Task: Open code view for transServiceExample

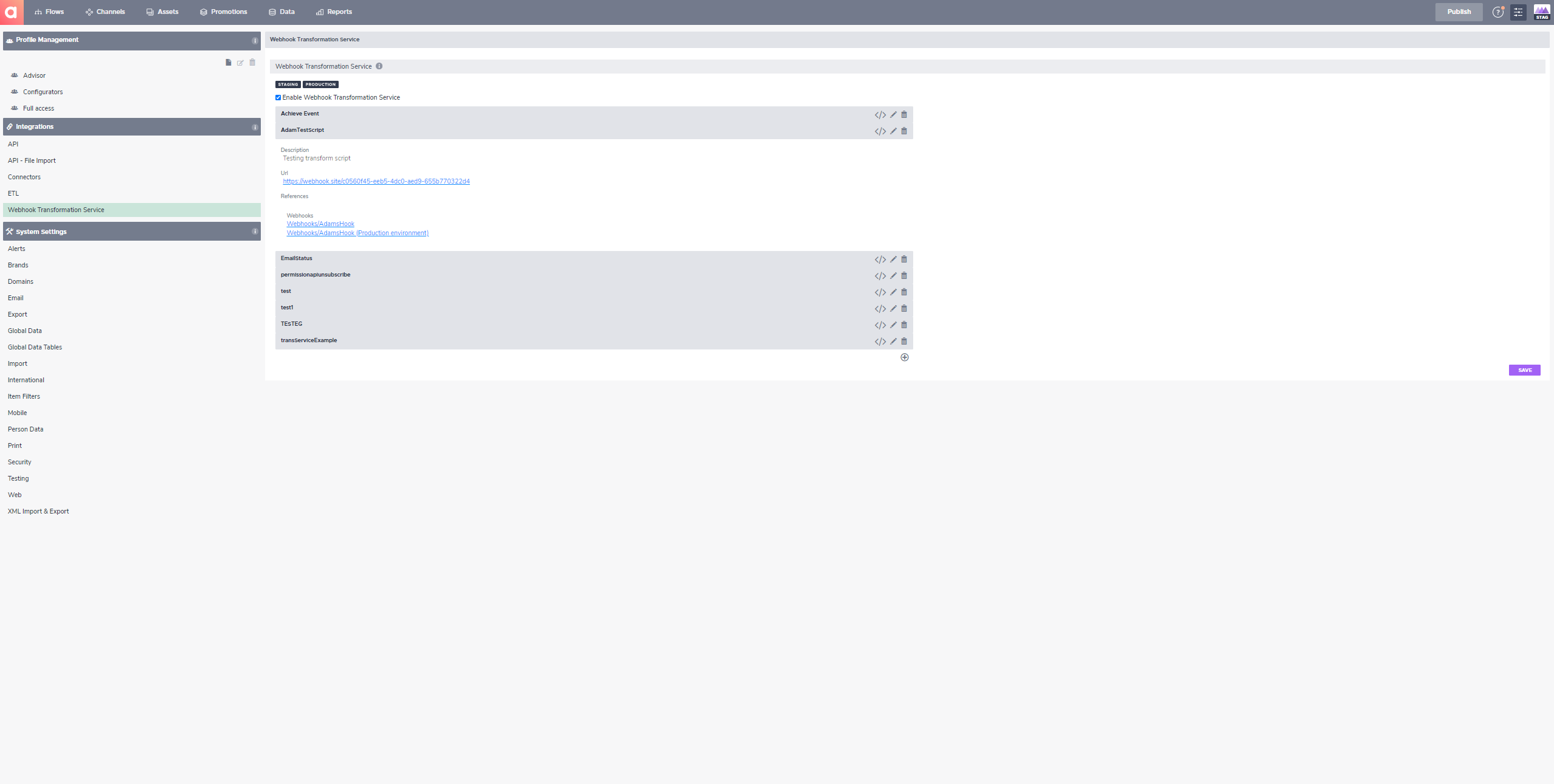Action: (880, 342)
